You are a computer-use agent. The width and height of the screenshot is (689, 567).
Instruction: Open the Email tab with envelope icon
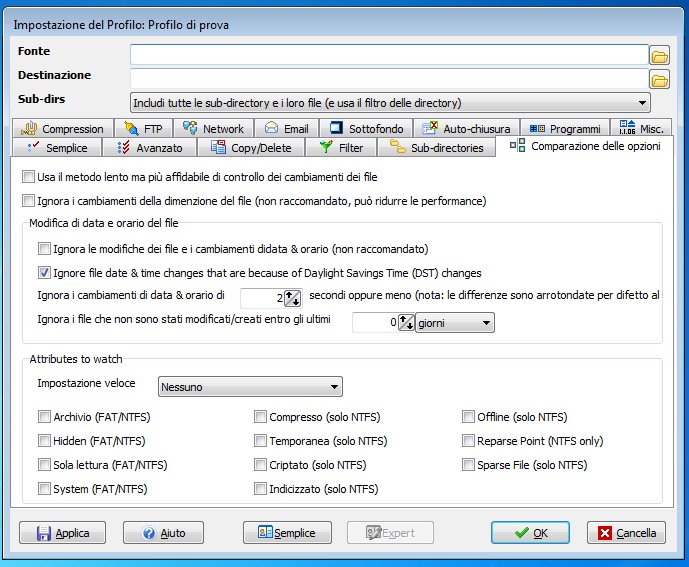click(287, 128)
